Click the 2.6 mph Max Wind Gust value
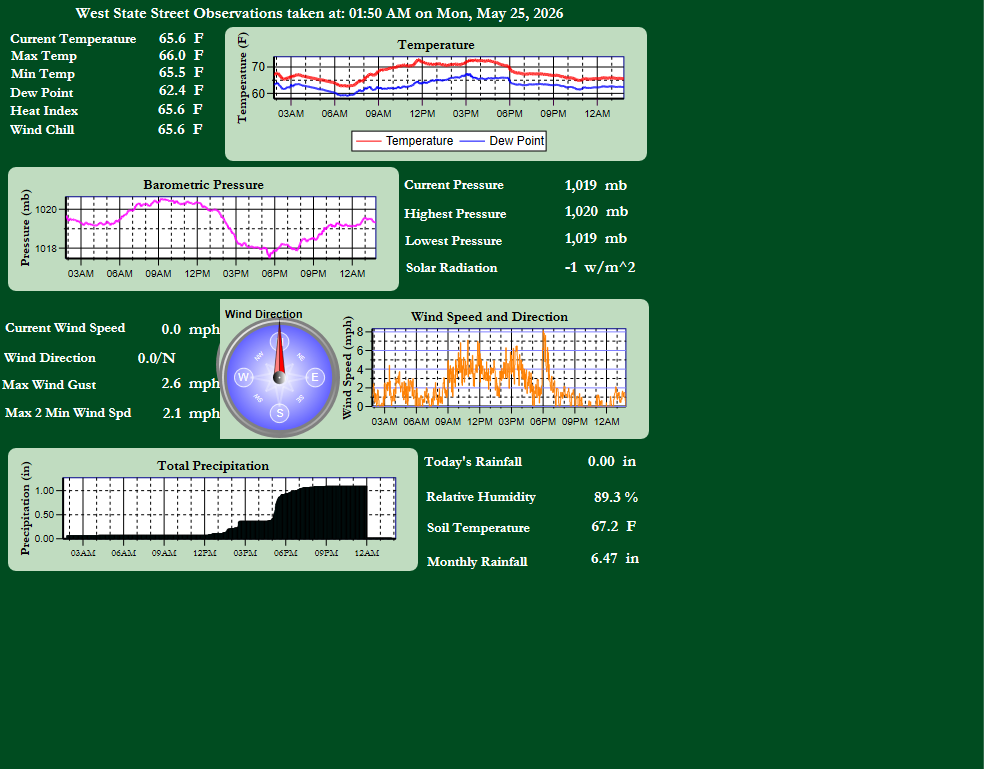This screenshot has width=984, height=769. pos(191,384)
